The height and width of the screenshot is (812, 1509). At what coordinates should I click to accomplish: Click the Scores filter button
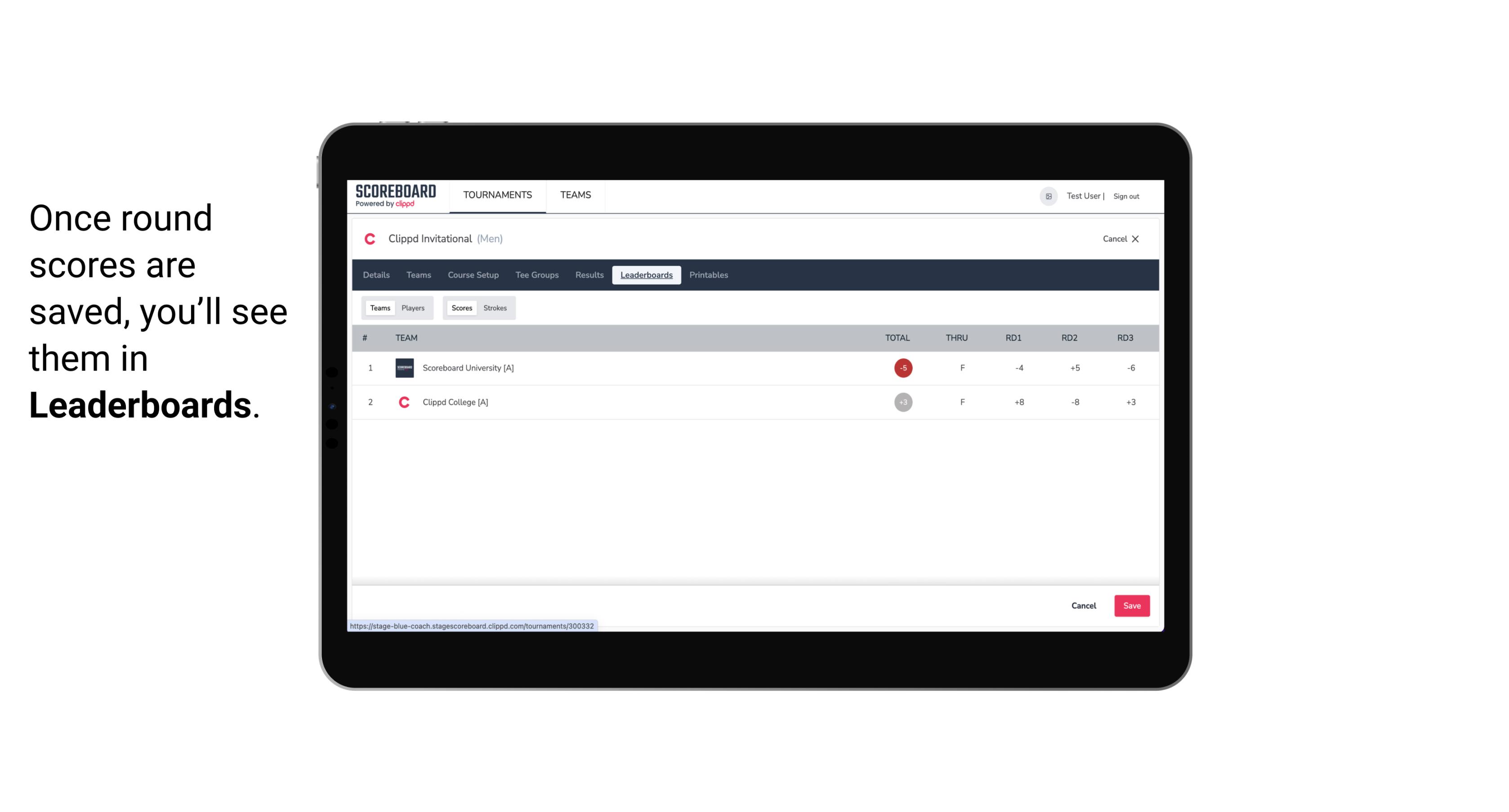click(461, 308)
